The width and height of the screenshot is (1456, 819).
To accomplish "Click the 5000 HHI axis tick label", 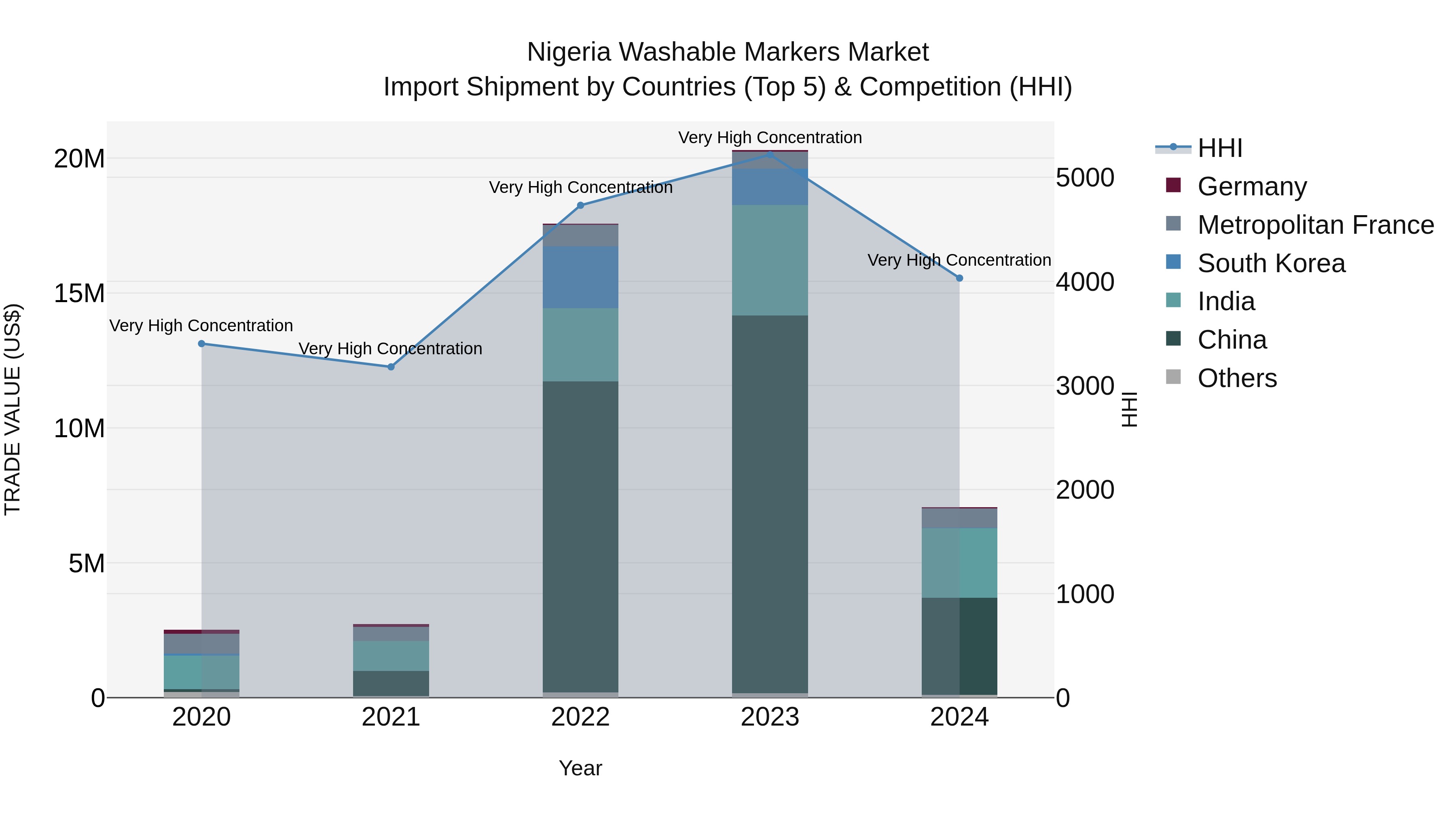I will pyautogui.click(x=1085, y=178).
